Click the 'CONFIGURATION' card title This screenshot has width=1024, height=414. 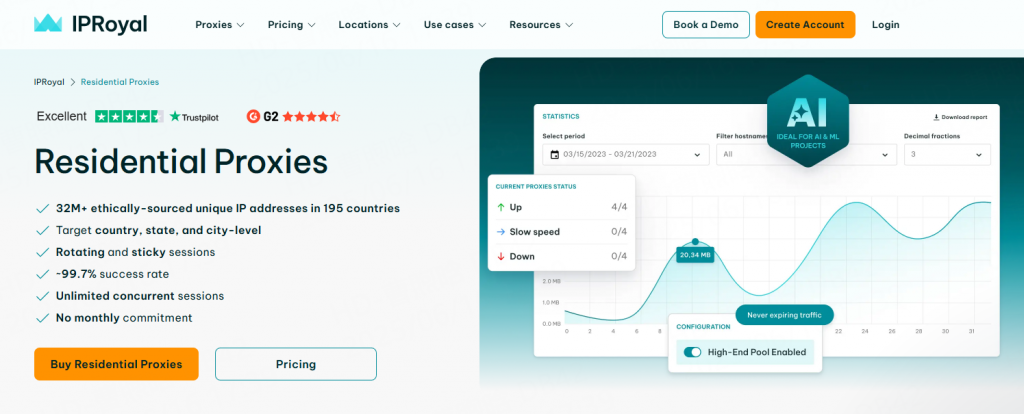click(703, 326)
